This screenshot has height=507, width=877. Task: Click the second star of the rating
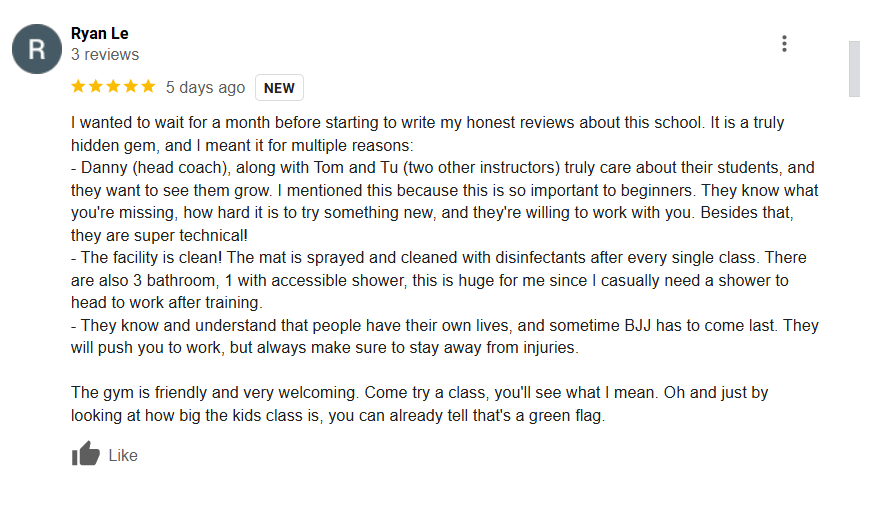[96, 87]
